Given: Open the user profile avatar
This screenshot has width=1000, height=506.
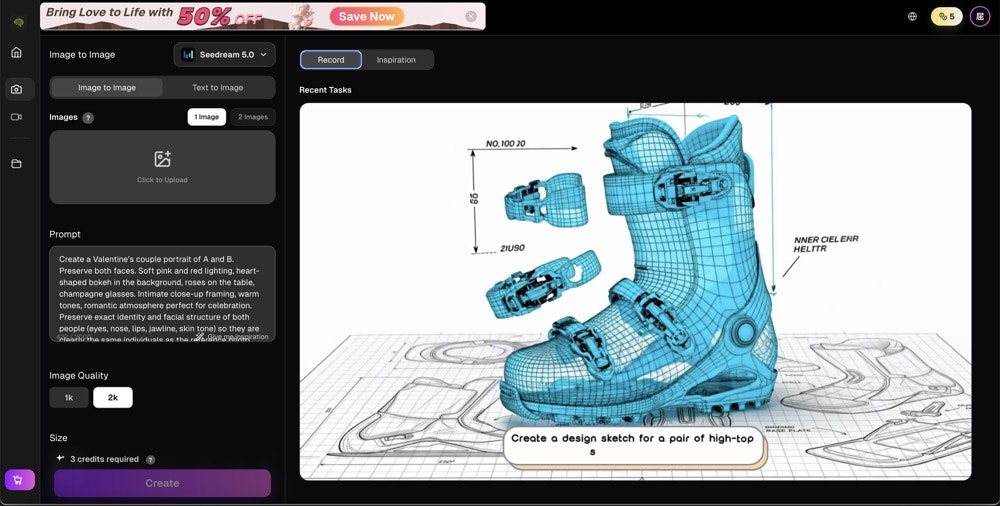Looking at the screenshot, I should click(x=980, y=17).
